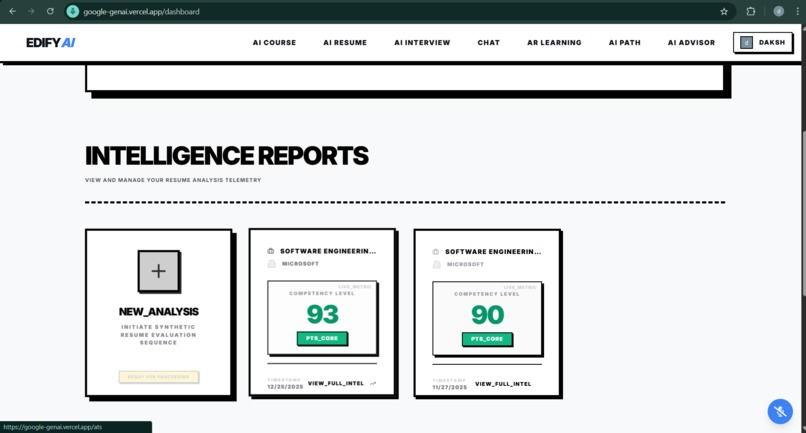The width and height of the screenshot is (806, 433).
Task: Click the building icon beside Microsoft on the 93 card
Action: tap(271, 263)
